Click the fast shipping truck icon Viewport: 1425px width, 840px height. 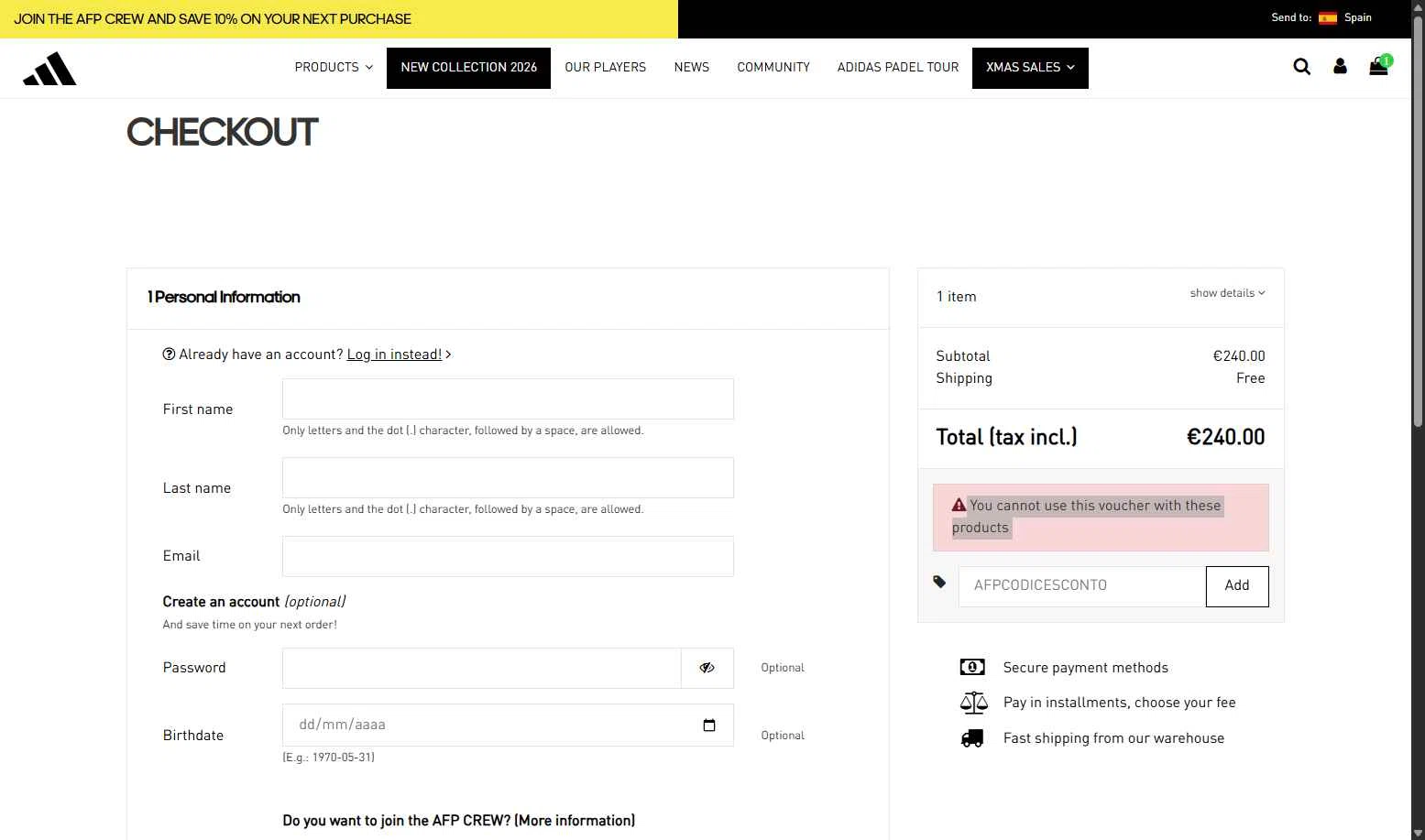click(x=972, y=738)
